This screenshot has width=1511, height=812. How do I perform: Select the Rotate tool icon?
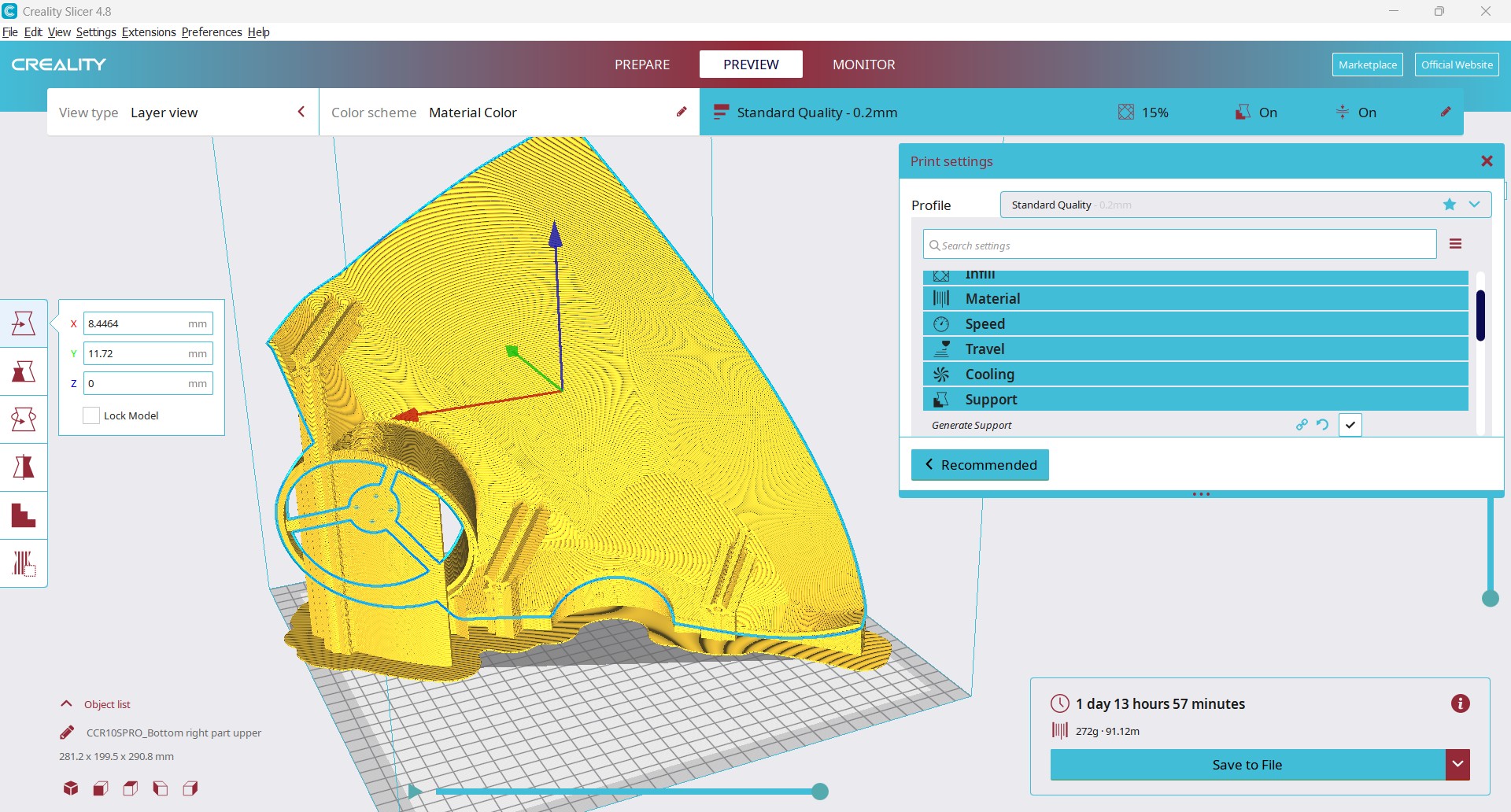pos(24,419)
